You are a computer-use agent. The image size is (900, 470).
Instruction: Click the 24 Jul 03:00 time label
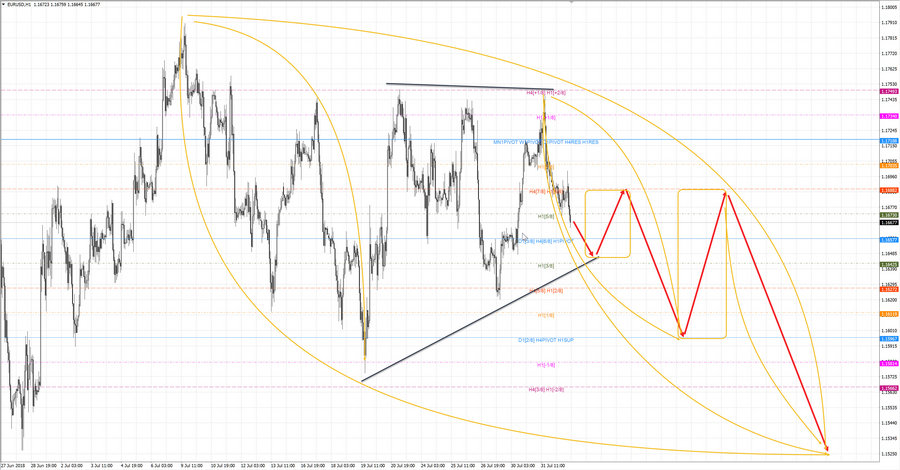click(433, 465)
